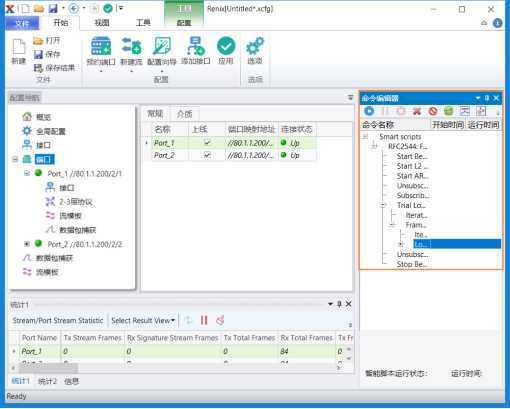Click the last document icon in command editor toolbar
The height and width of the screenshot is (409, 510).
coord(481,111)
